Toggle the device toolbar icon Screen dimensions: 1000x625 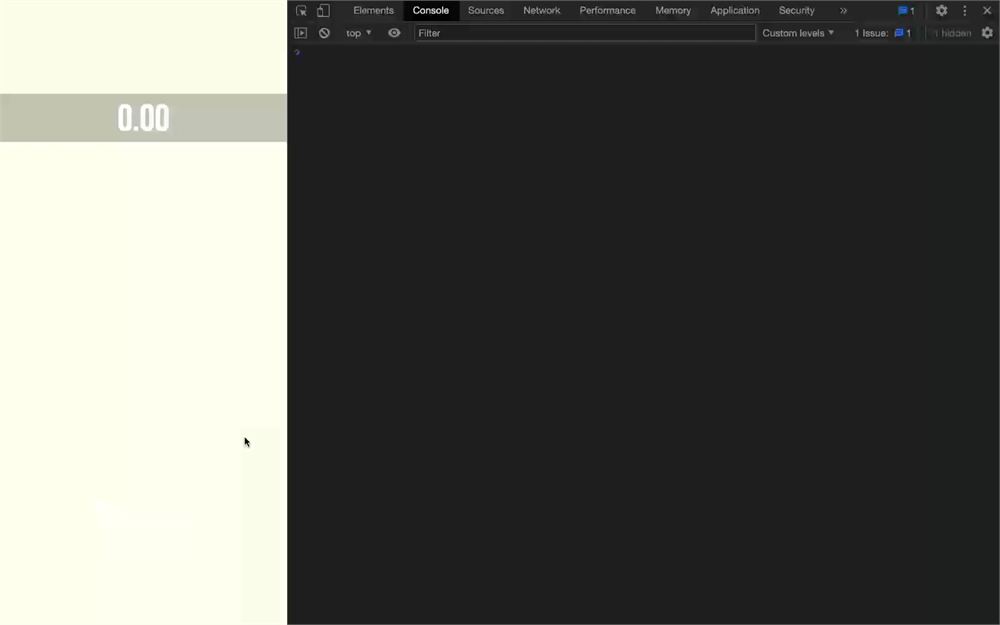coord(323,11)
